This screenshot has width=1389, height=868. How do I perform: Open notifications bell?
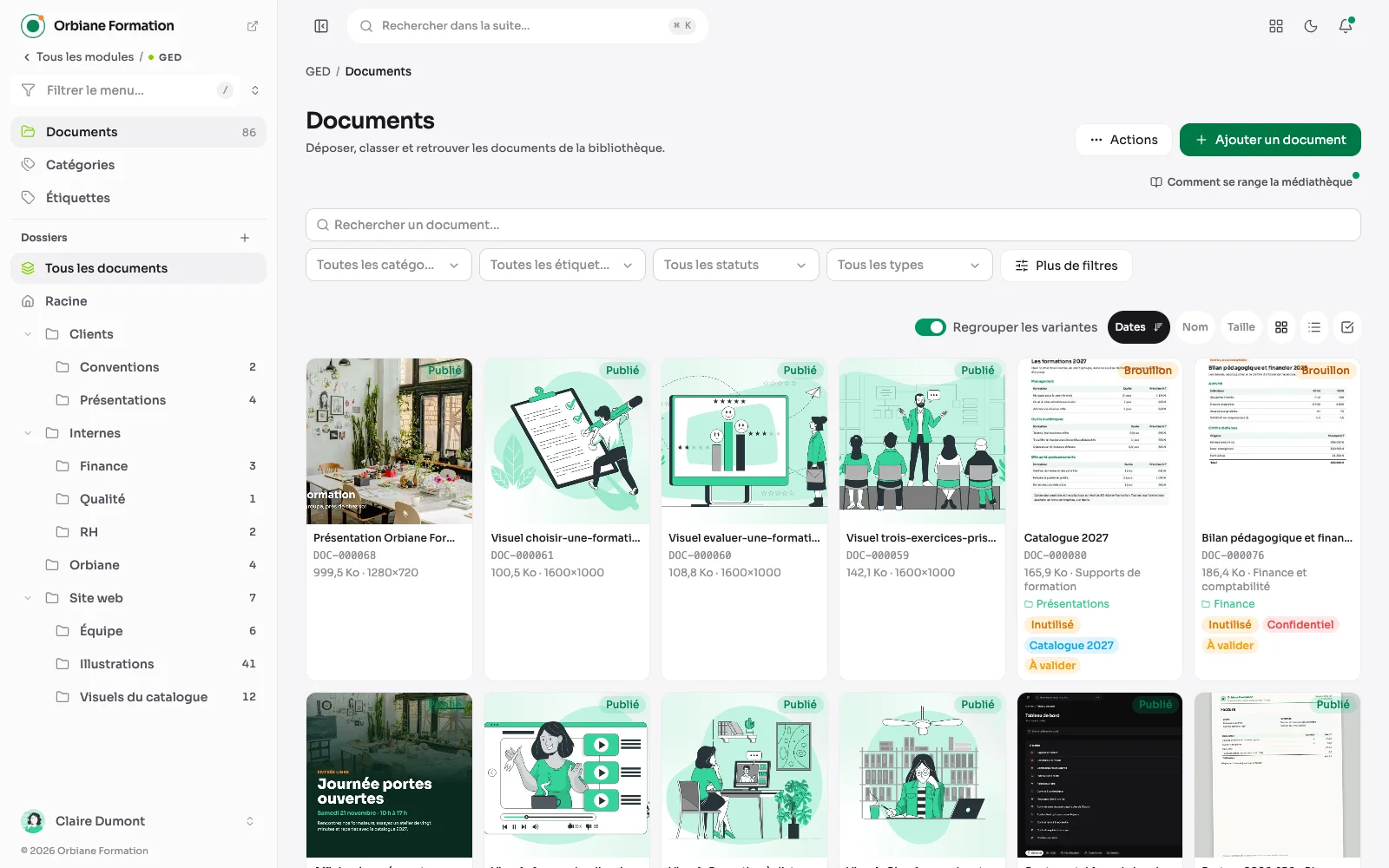point(1346,26)
